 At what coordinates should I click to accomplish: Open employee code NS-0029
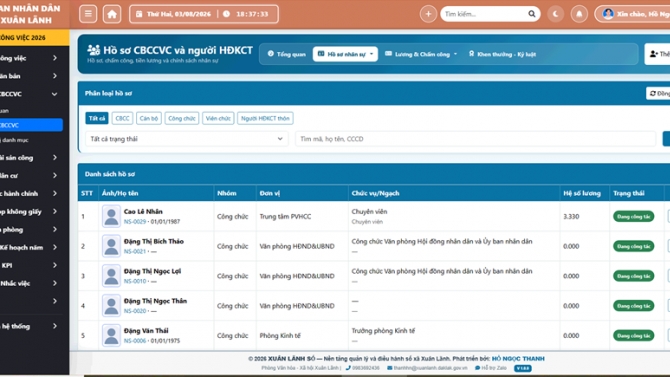coord(135,222)
